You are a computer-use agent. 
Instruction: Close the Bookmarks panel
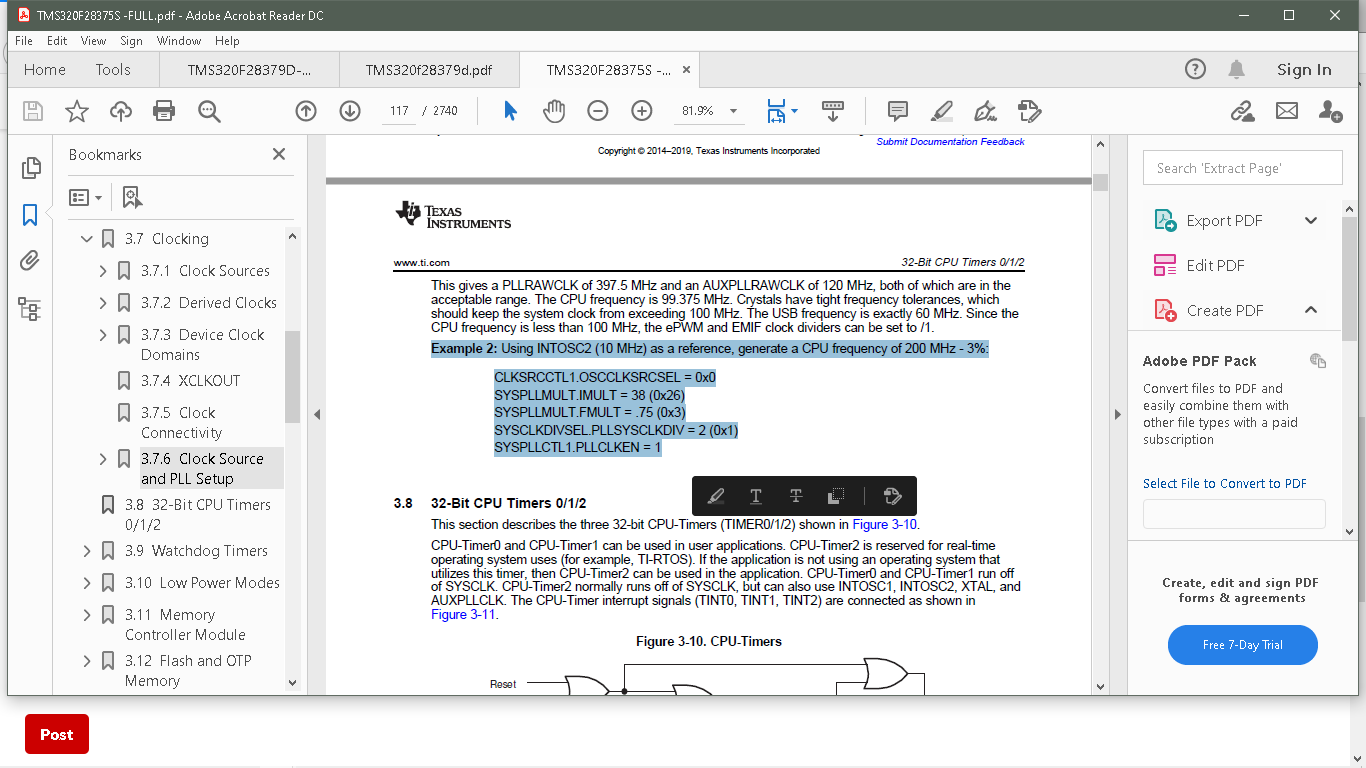[279, 154]
